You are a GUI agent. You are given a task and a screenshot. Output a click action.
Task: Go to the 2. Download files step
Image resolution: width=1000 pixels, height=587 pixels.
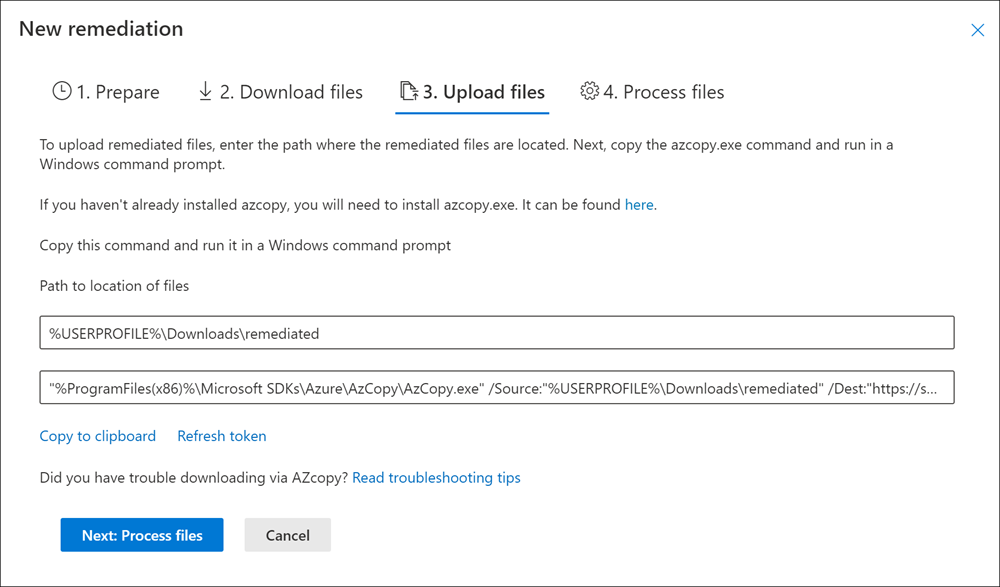(281, 92)
